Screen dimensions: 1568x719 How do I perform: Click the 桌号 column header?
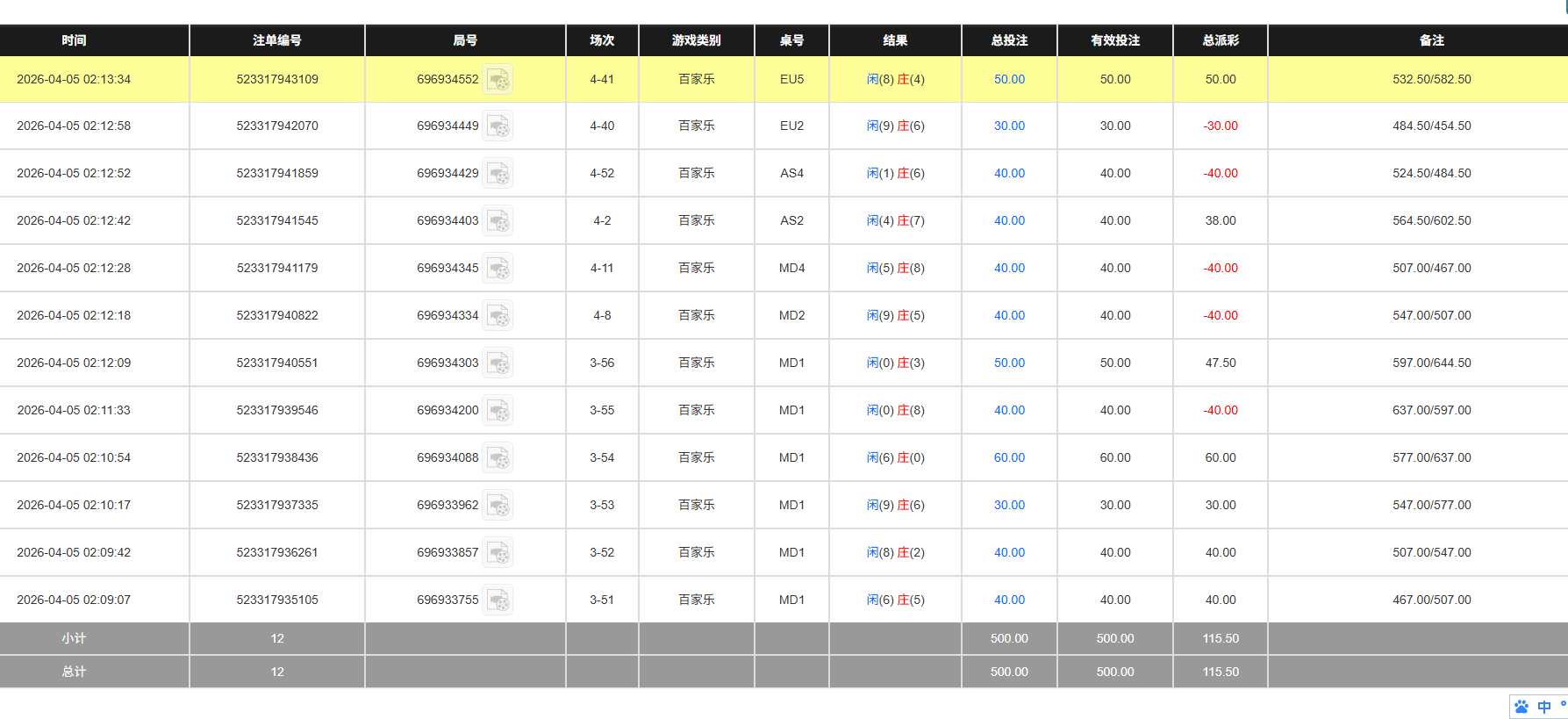(x=791, y=40)
